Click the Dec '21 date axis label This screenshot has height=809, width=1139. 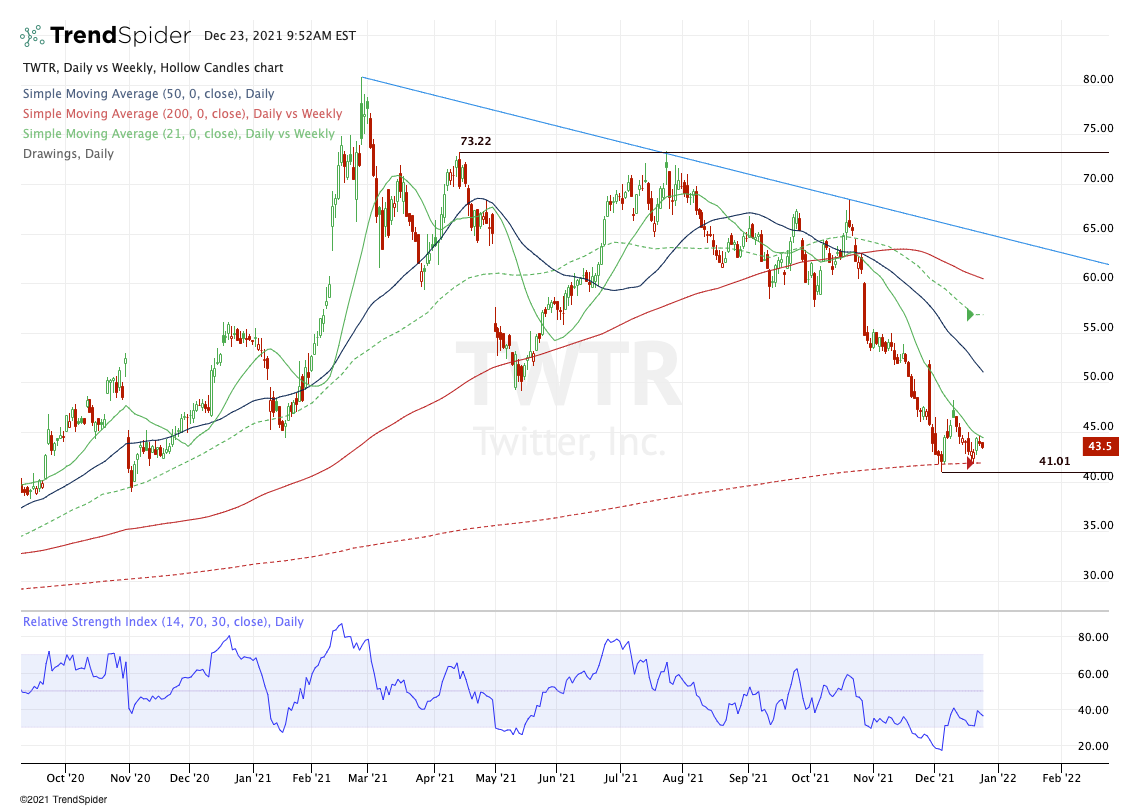(935, 778)
